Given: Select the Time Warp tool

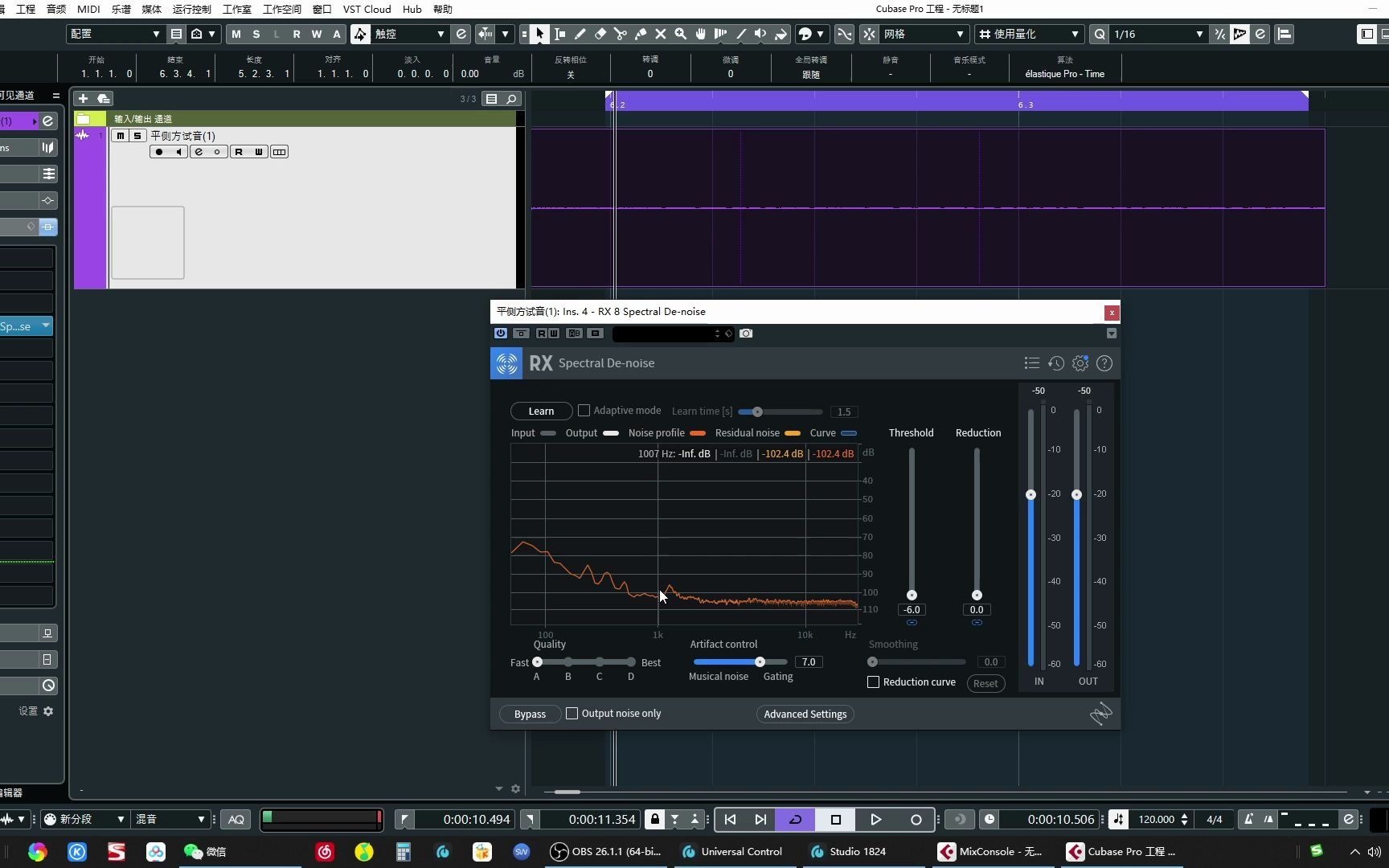Looking at the screenshot, I should pyautogui.click(x=721, y=34).
